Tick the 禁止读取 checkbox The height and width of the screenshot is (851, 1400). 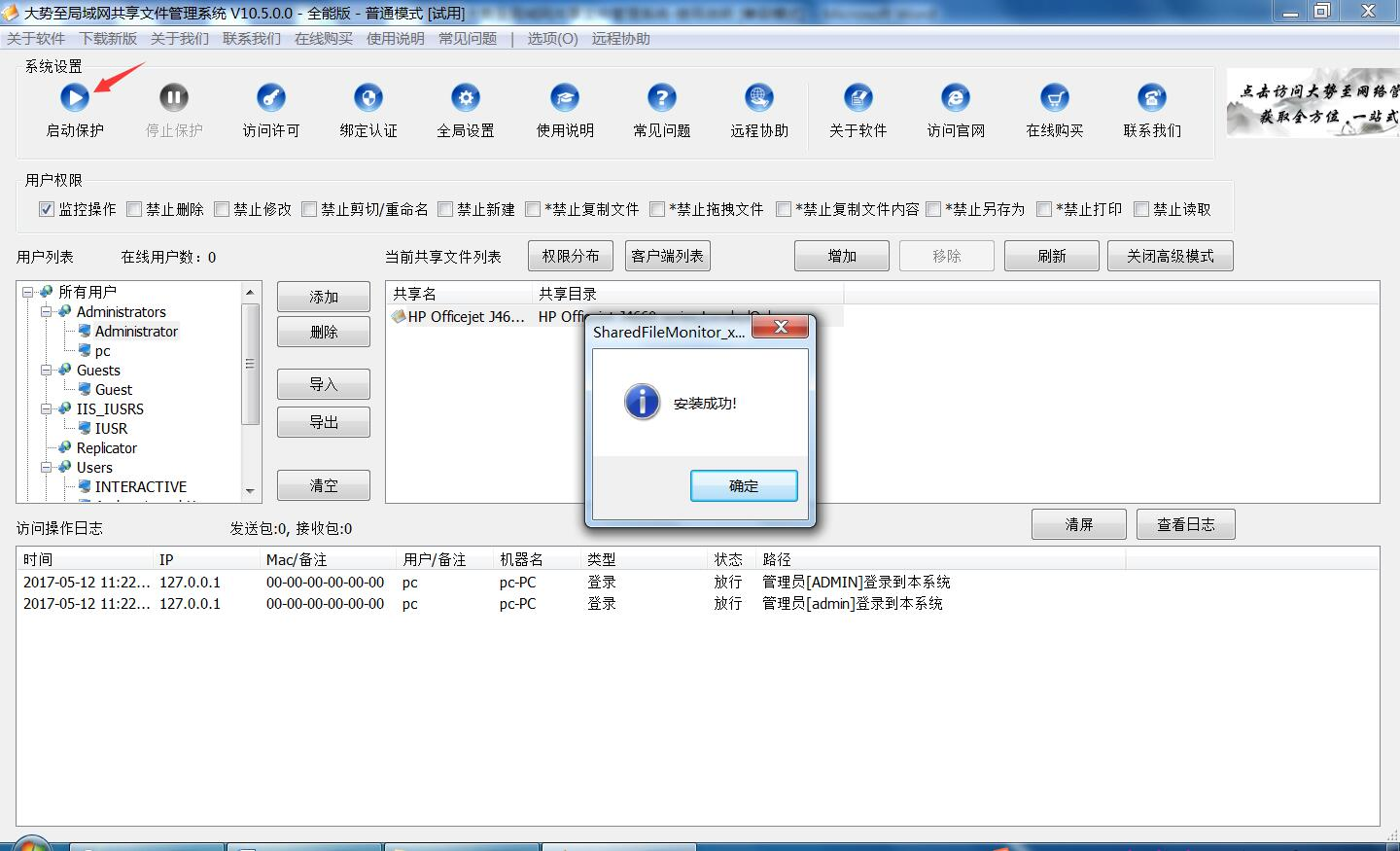pos(1141,209)
